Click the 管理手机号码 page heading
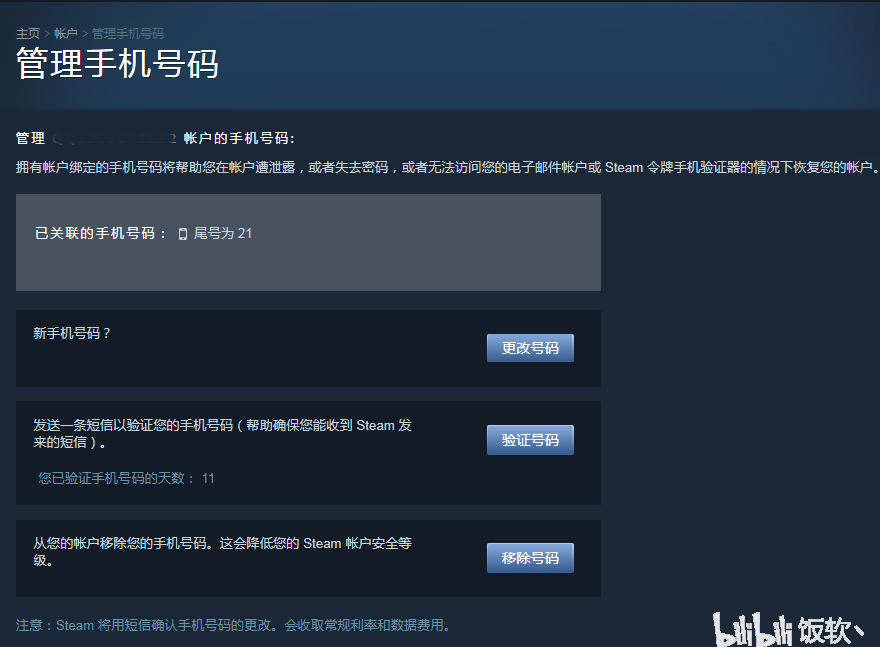Screen dimensions: 880x647 117,64
